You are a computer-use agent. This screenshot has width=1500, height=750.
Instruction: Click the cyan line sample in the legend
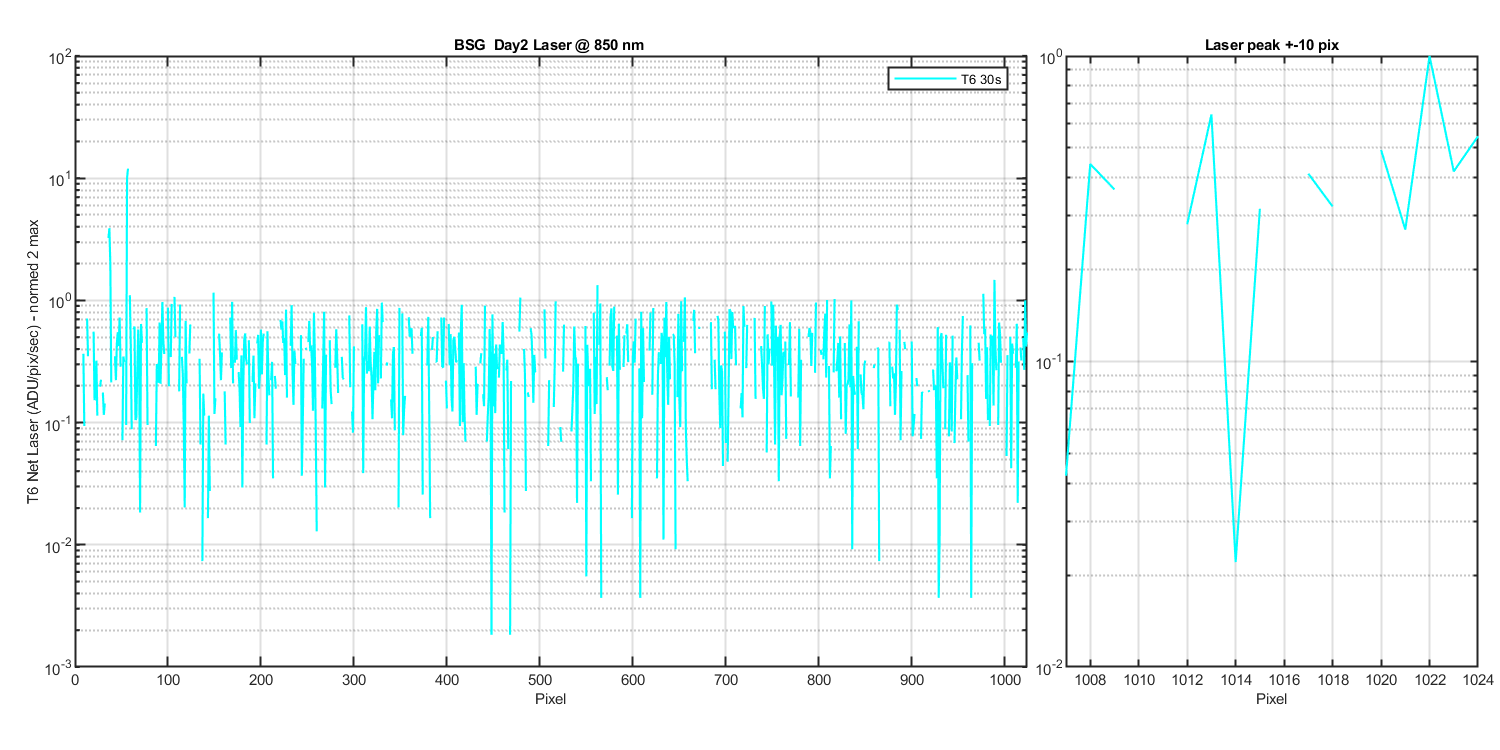coord(924,79)
